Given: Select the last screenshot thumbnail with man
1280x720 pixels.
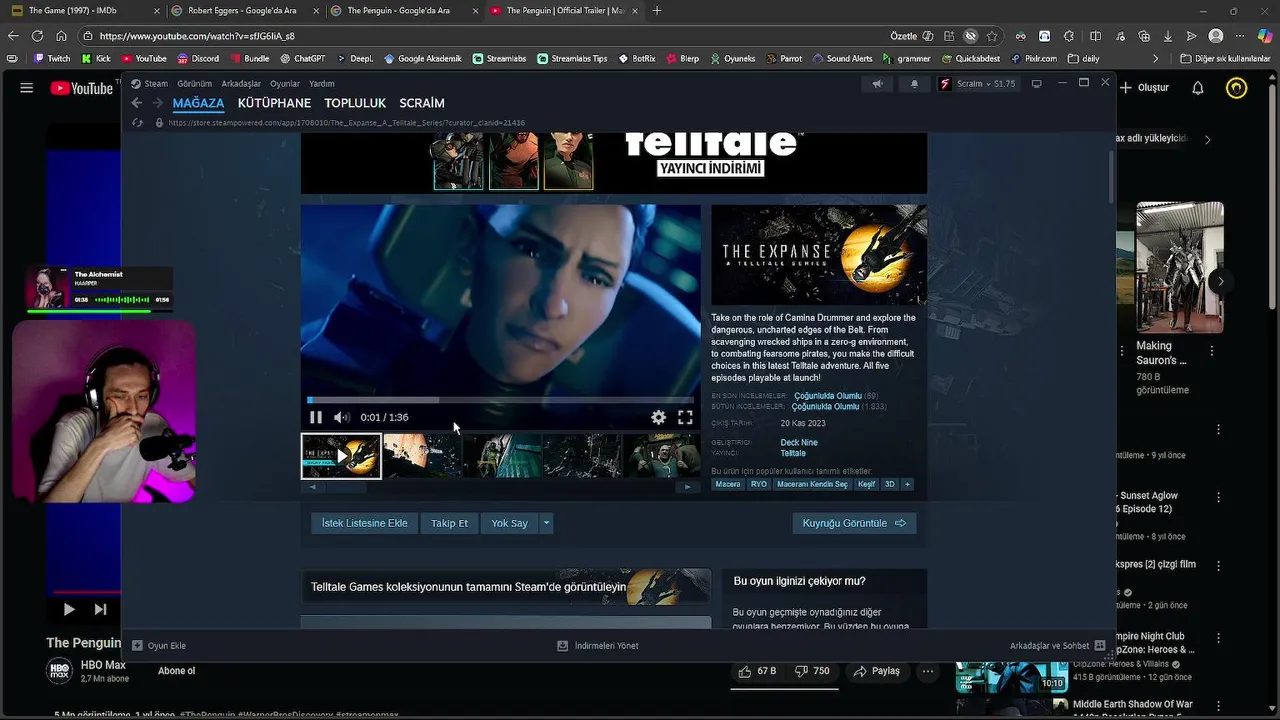Looking at the screenshot, I should [x=662, y=456].
